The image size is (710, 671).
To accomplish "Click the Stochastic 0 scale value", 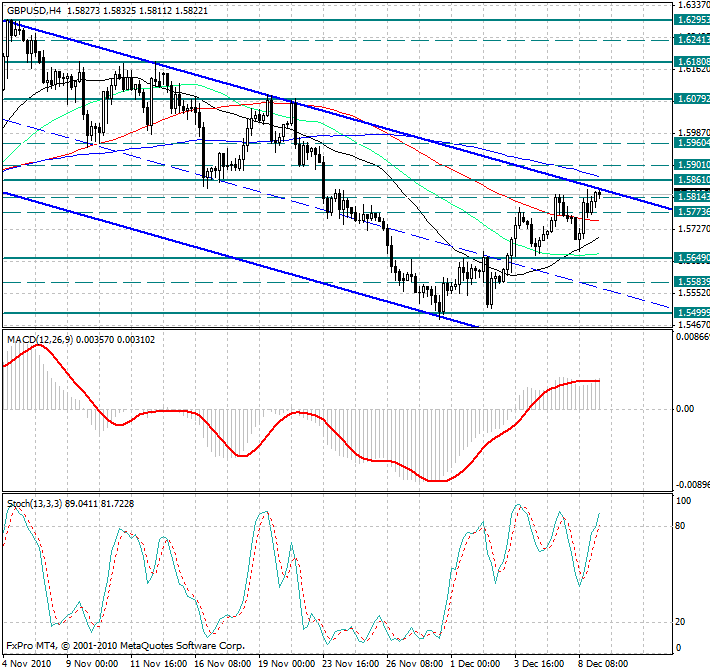I will (678, 648).
